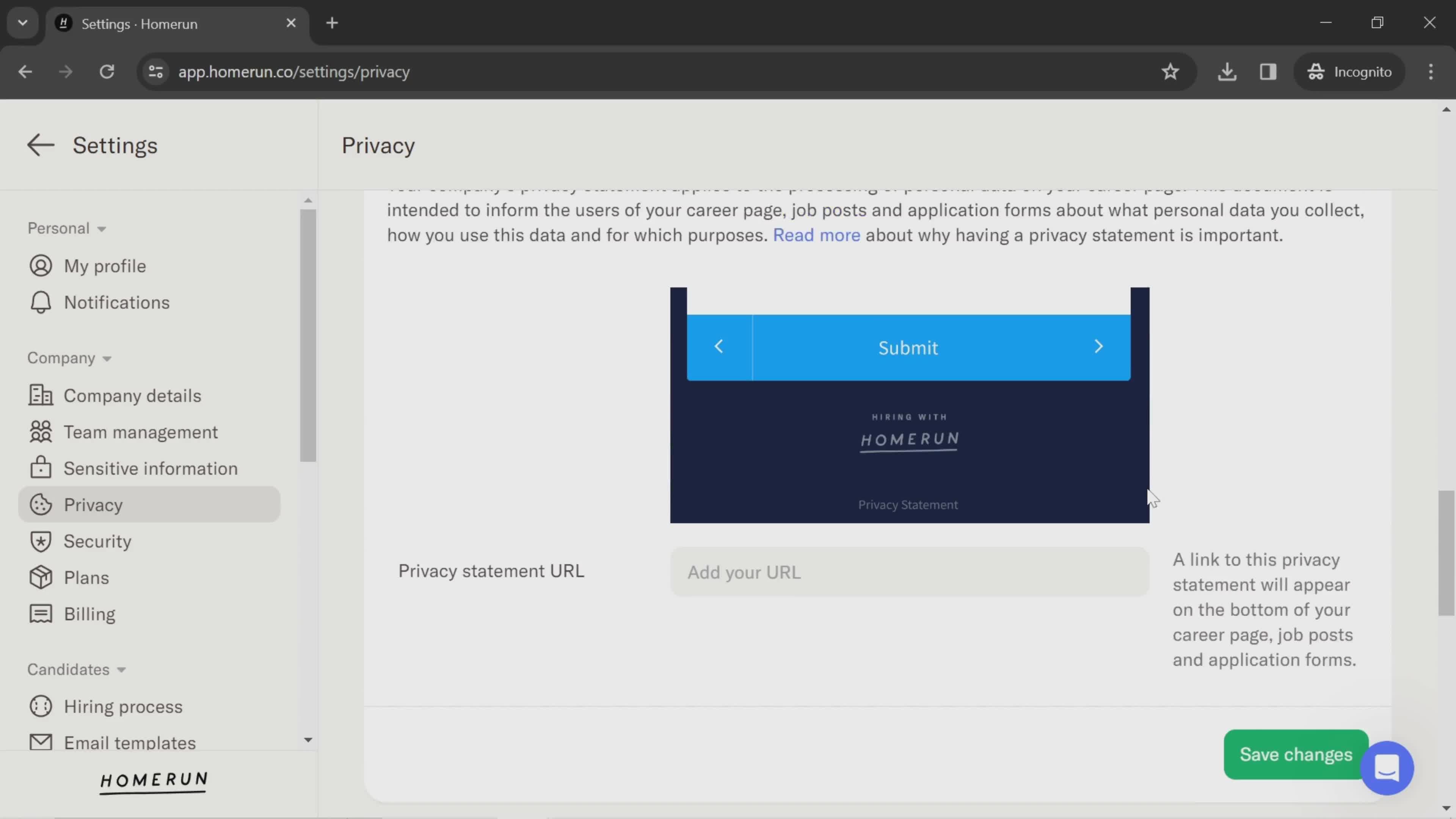Click the Privacy cookie icon

click(41, 505)
